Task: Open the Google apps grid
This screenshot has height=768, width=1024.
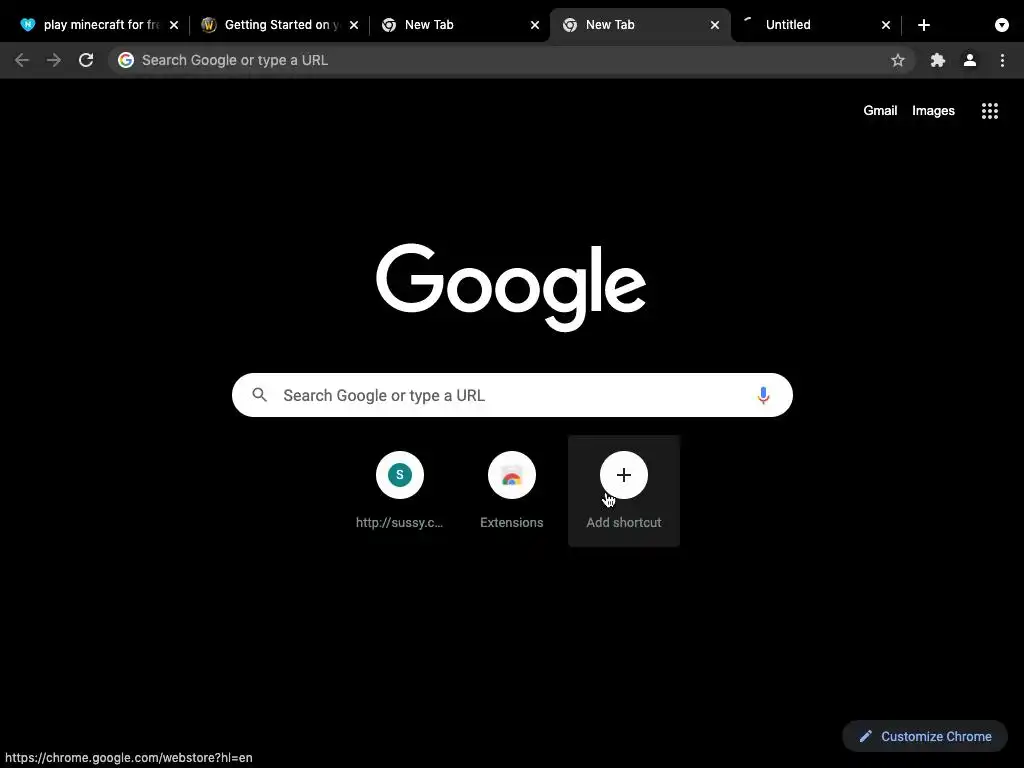Action: [x=990, y=111]
